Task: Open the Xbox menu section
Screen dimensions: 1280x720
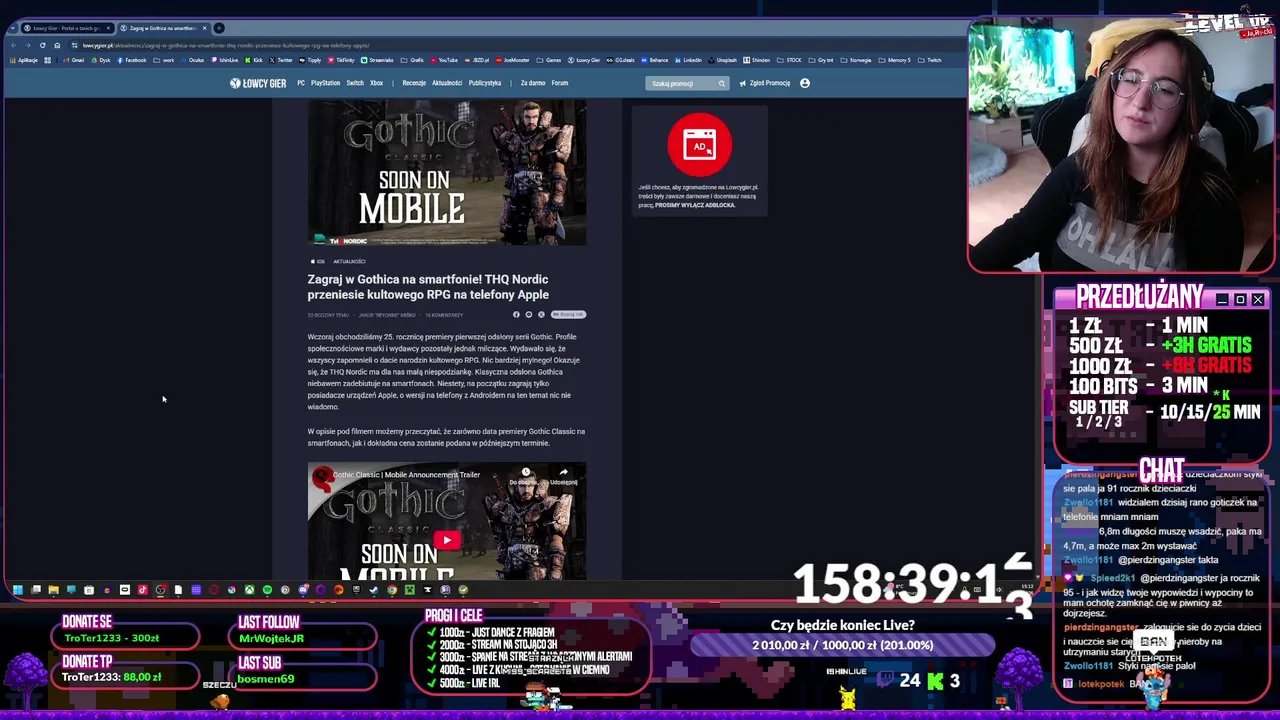Action: coord(376,83)
